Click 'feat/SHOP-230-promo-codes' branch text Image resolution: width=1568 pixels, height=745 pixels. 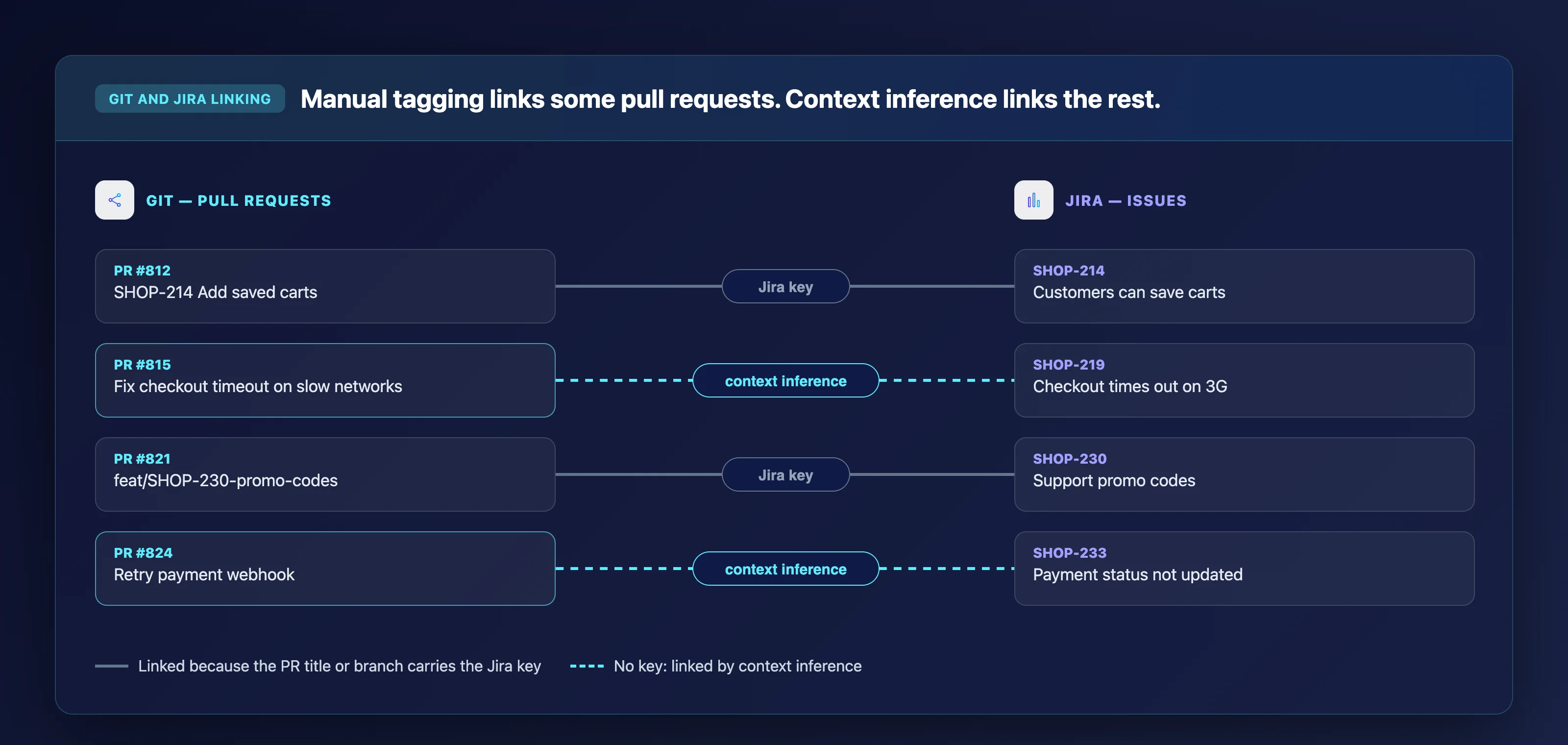pyautogui.click(x=226, y=480)
